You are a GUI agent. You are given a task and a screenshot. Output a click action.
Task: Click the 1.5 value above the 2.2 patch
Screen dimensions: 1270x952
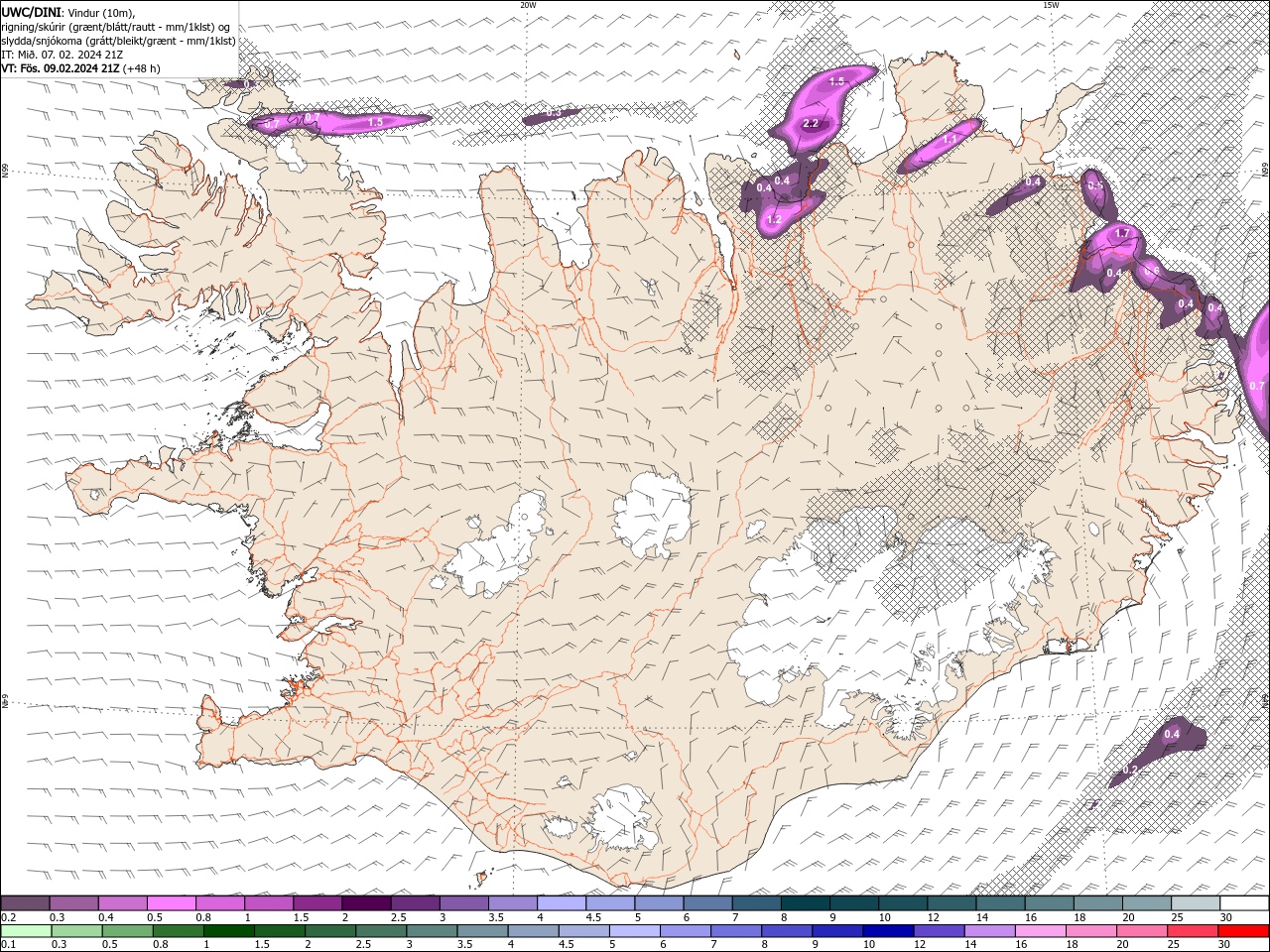click(836, 81)
